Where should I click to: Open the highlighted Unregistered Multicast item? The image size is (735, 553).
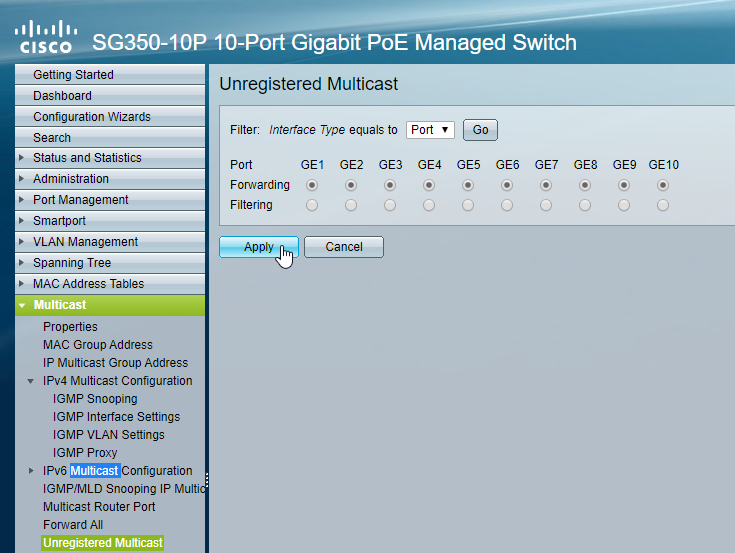pyautogui.click(x=103, y=543)
